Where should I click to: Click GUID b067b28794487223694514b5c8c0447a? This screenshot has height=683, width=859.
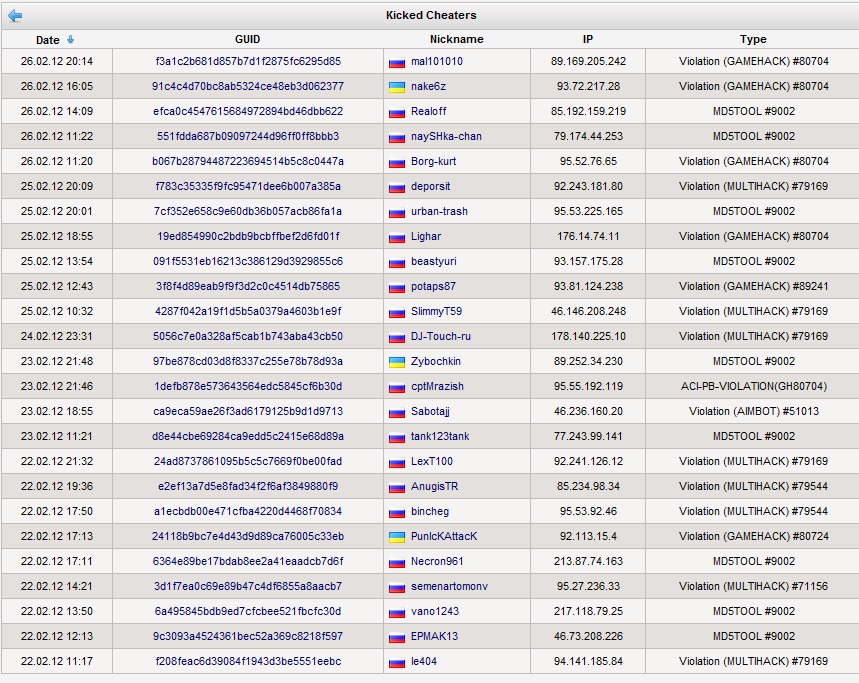248,162
